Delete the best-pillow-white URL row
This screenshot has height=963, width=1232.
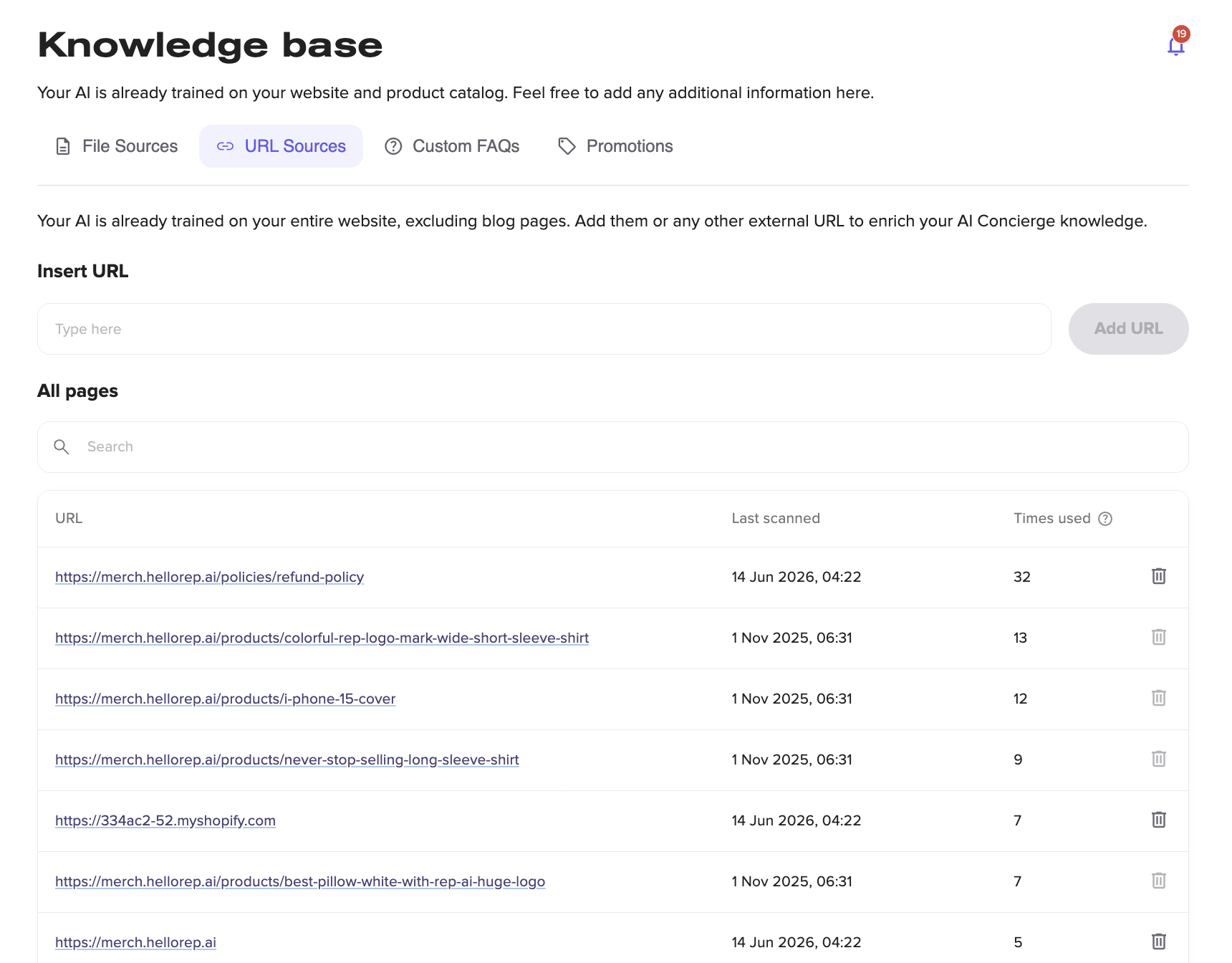pyautogui.click(x=1158, y=881)
